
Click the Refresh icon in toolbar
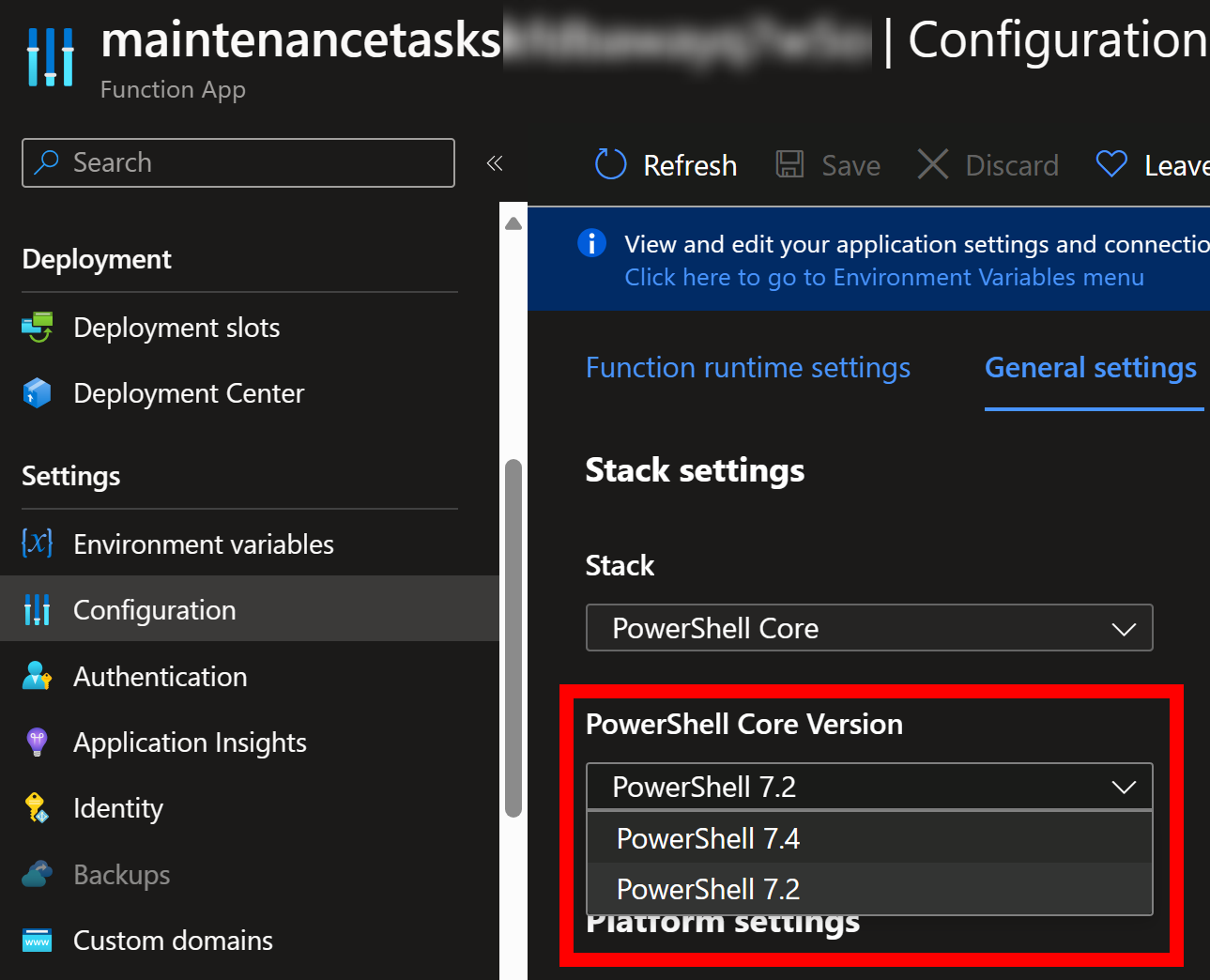pos(610,164)
